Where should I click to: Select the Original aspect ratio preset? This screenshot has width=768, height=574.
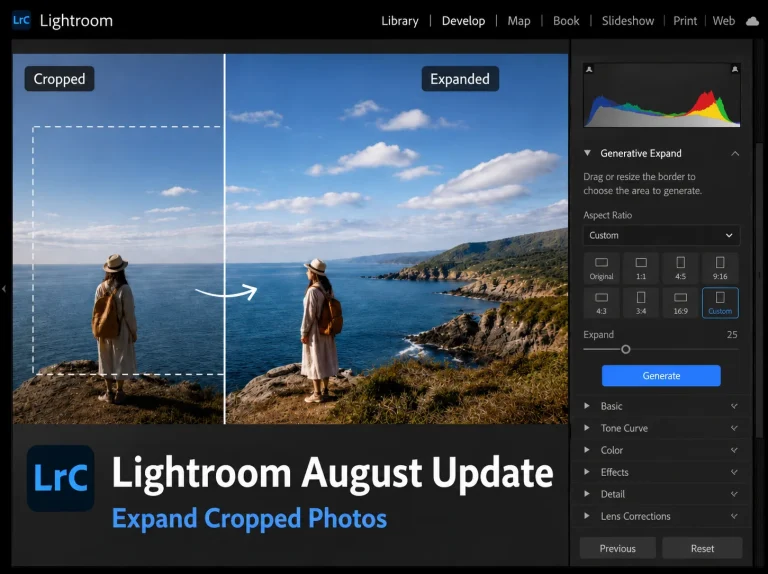click(x=601, y=268)
